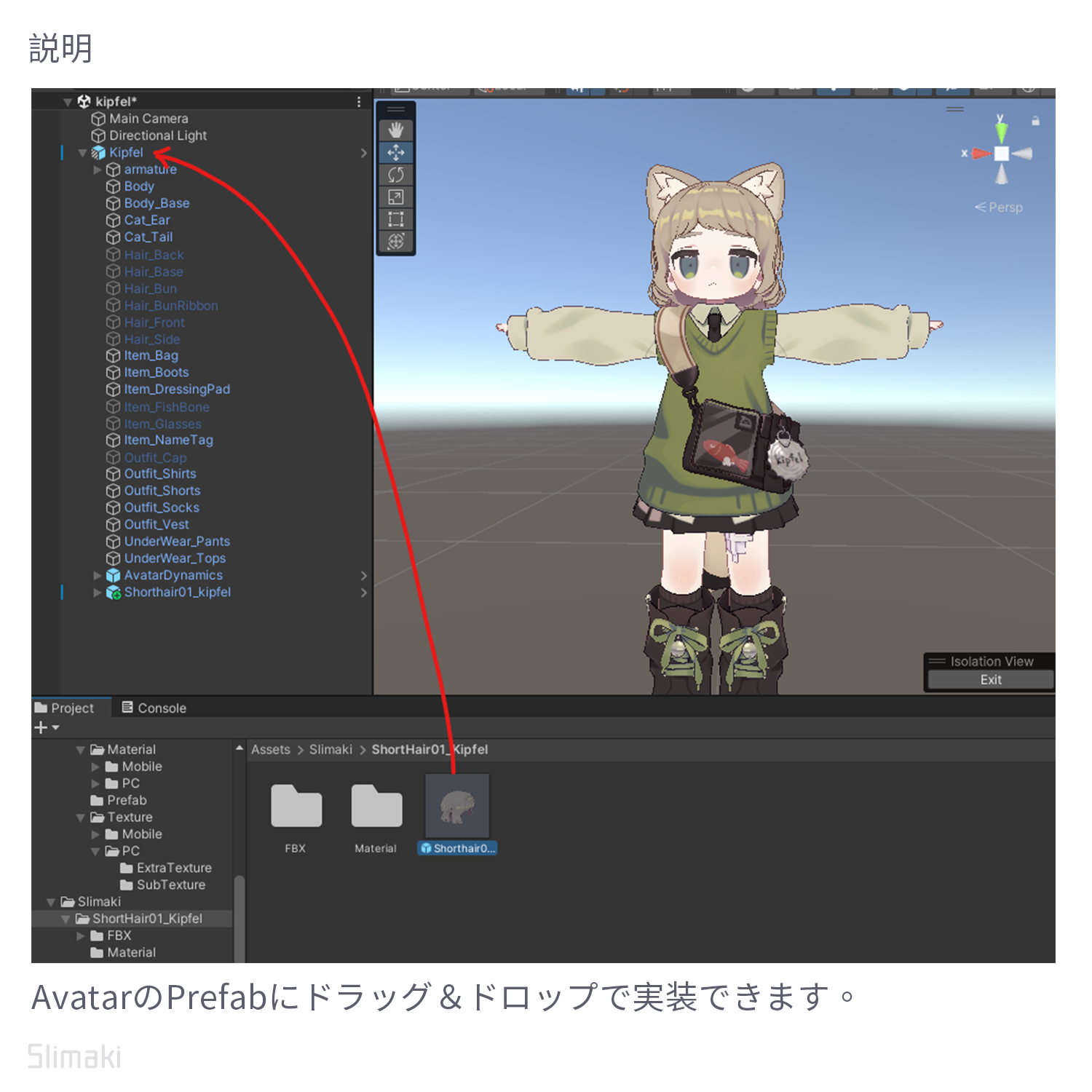Expand the armature node in the Hierarchy
The image size is (1092, 1092).
coord(98,169)
